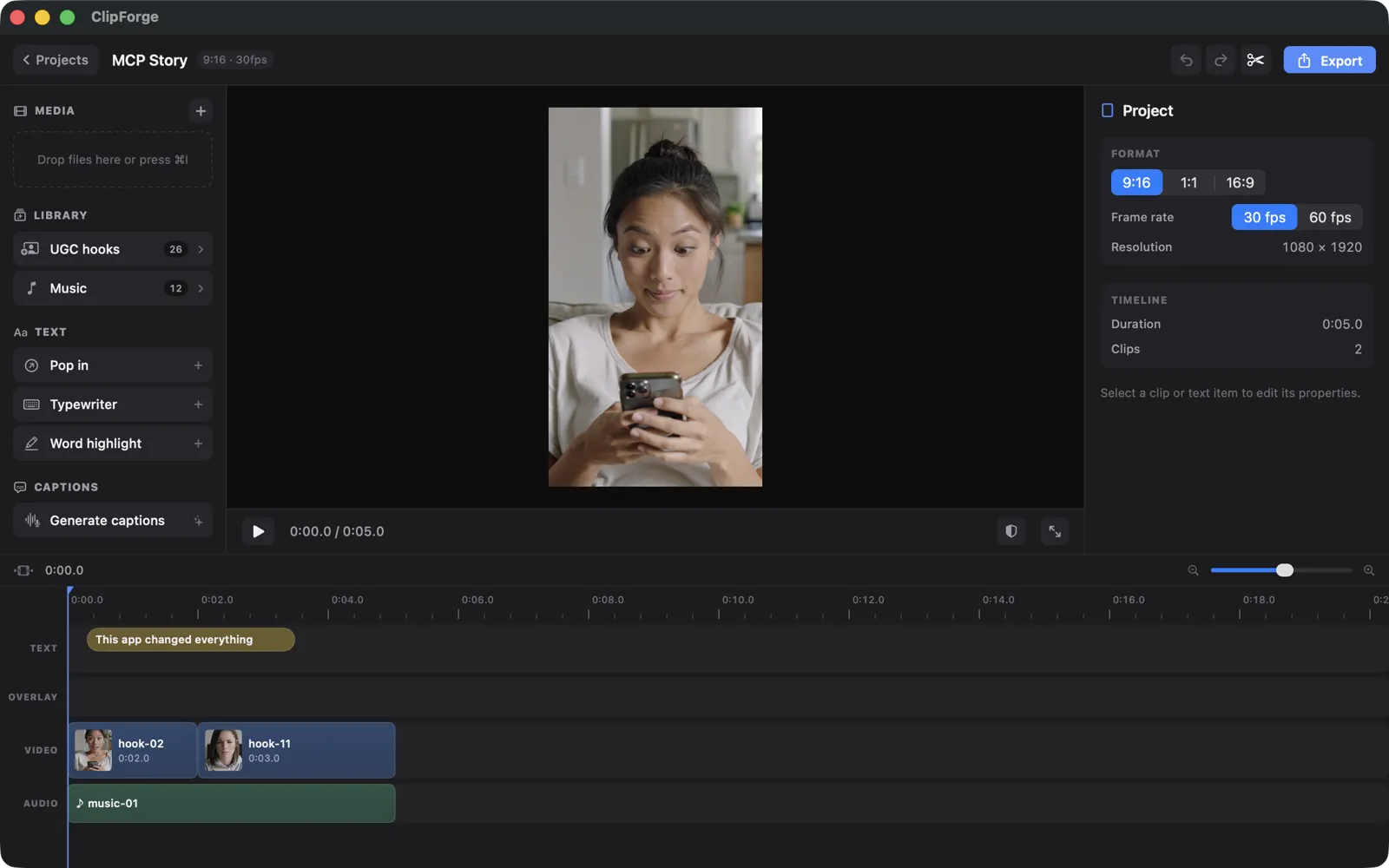Click the playhead handle at 0:00.0
1389x868 pixels.
click(69, 591)
